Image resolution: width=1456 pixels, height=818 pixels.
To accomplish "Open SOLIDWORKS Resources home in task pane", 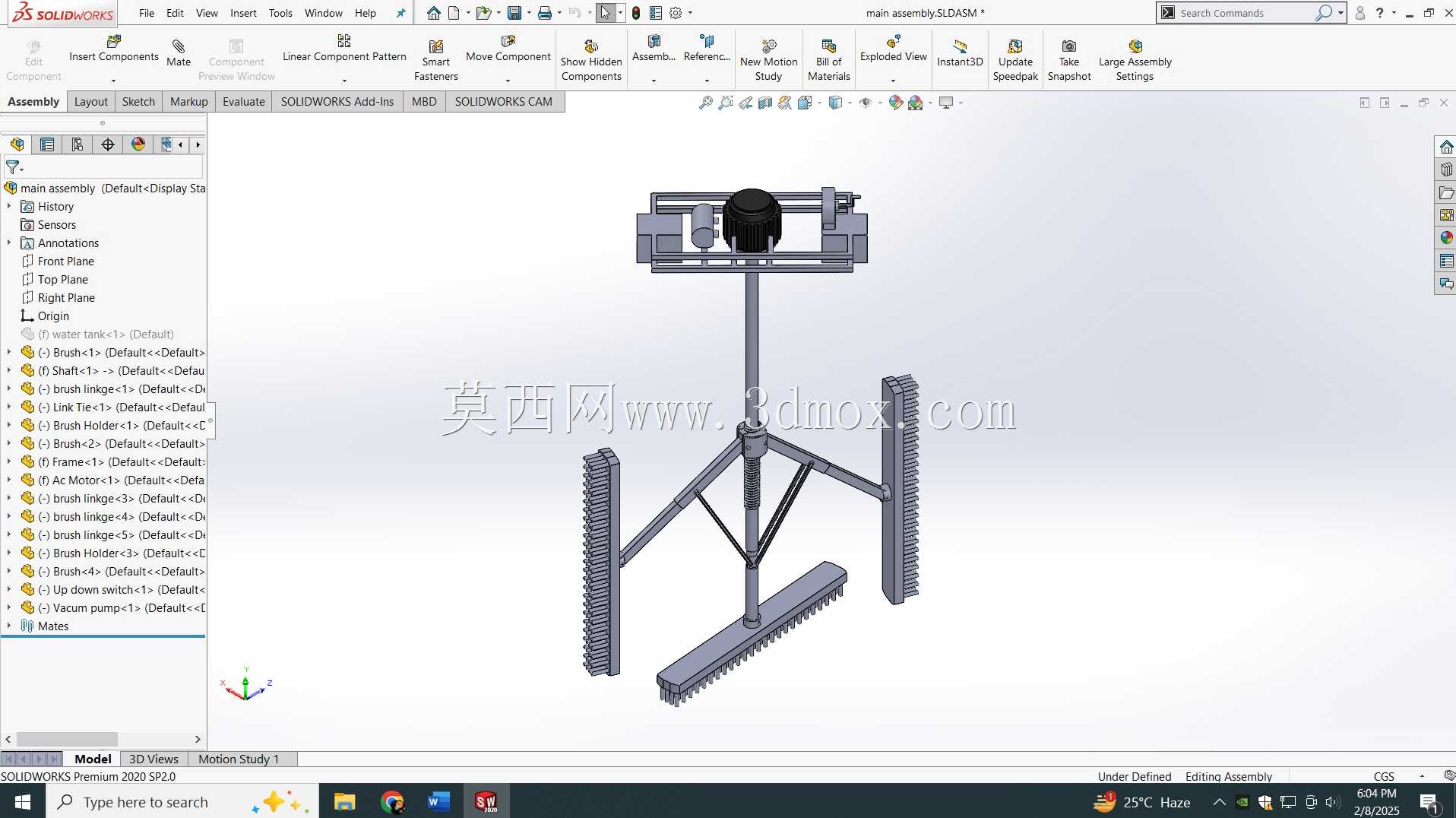I will point(1446,147).
